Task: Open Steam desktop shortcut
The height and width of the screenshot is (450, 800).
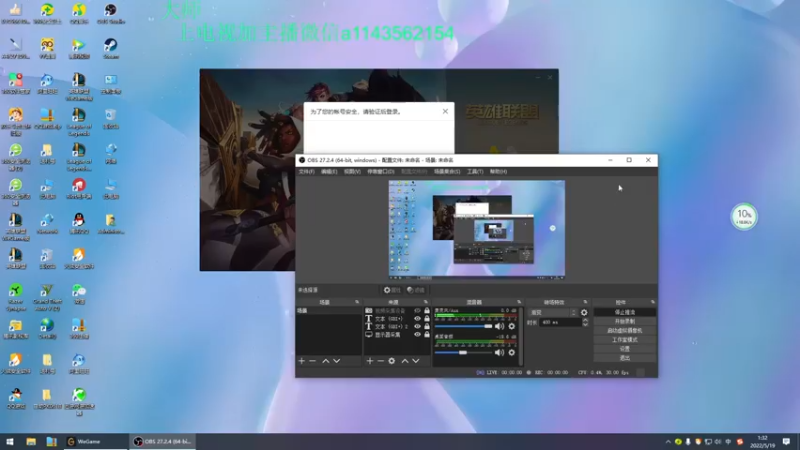Action: pos(111,48)
